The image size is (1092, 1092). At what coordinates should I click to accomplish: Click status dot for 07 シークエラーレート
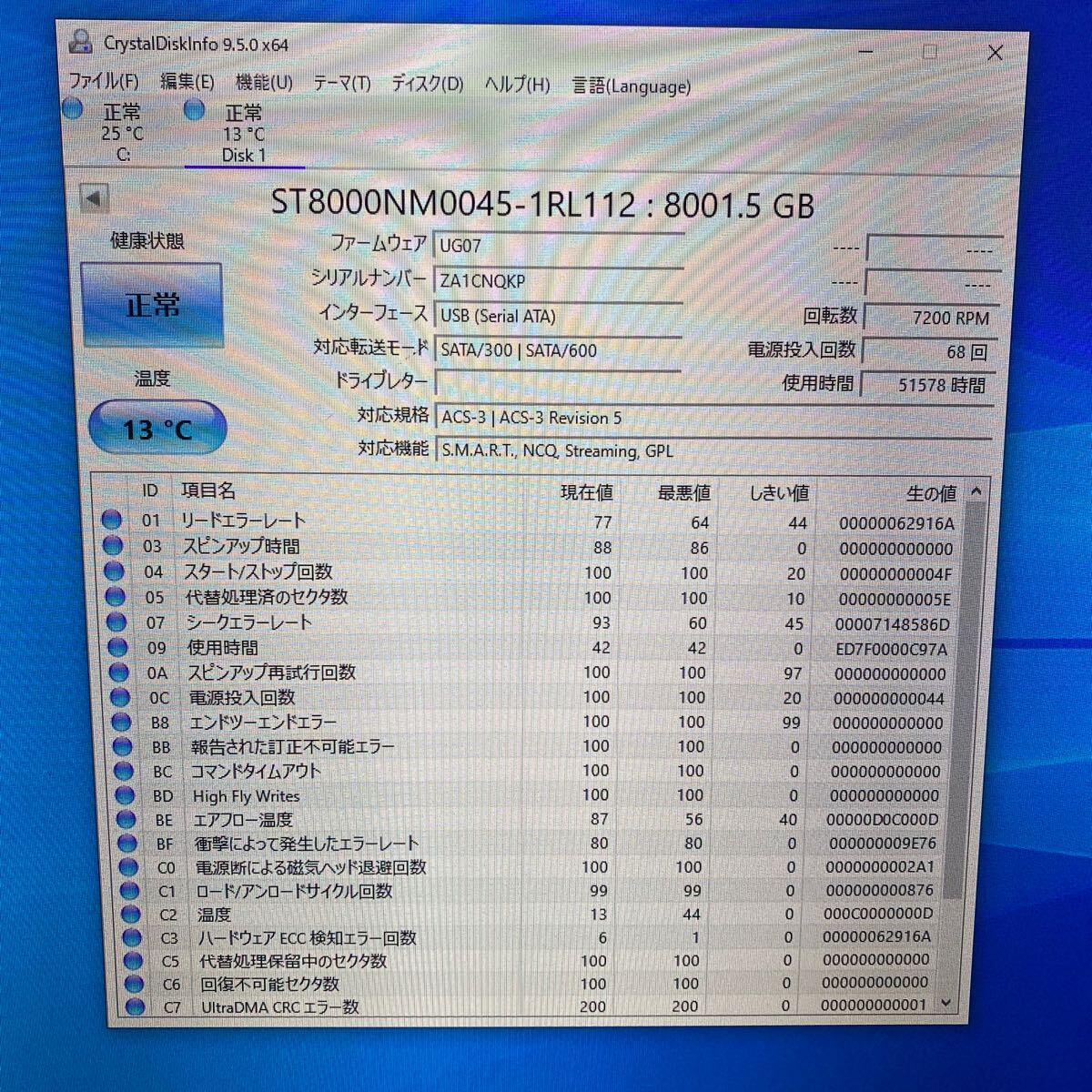tap(116, 622)
